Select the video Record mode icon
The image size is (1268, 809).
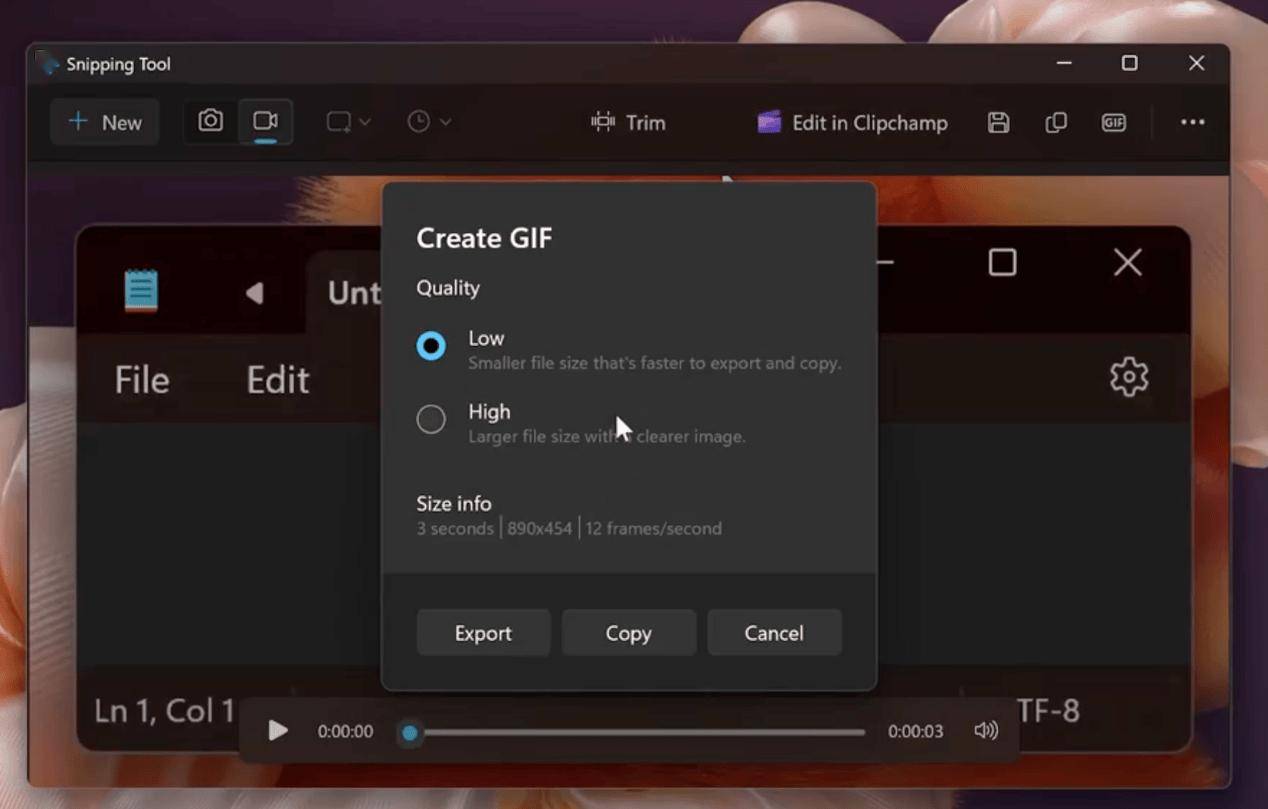click(x=265, y=122)
